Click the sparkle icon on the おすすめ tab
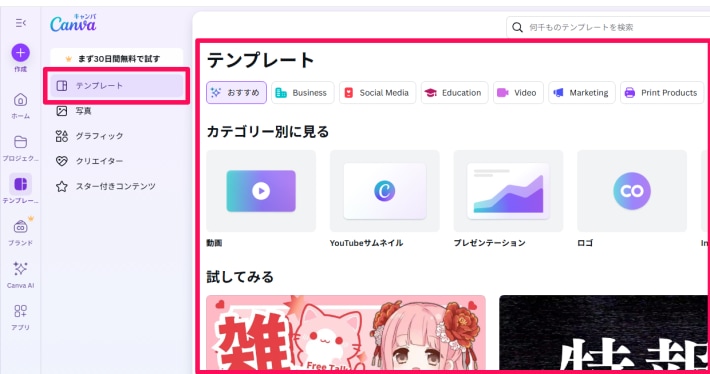 [x=216, y=92]
